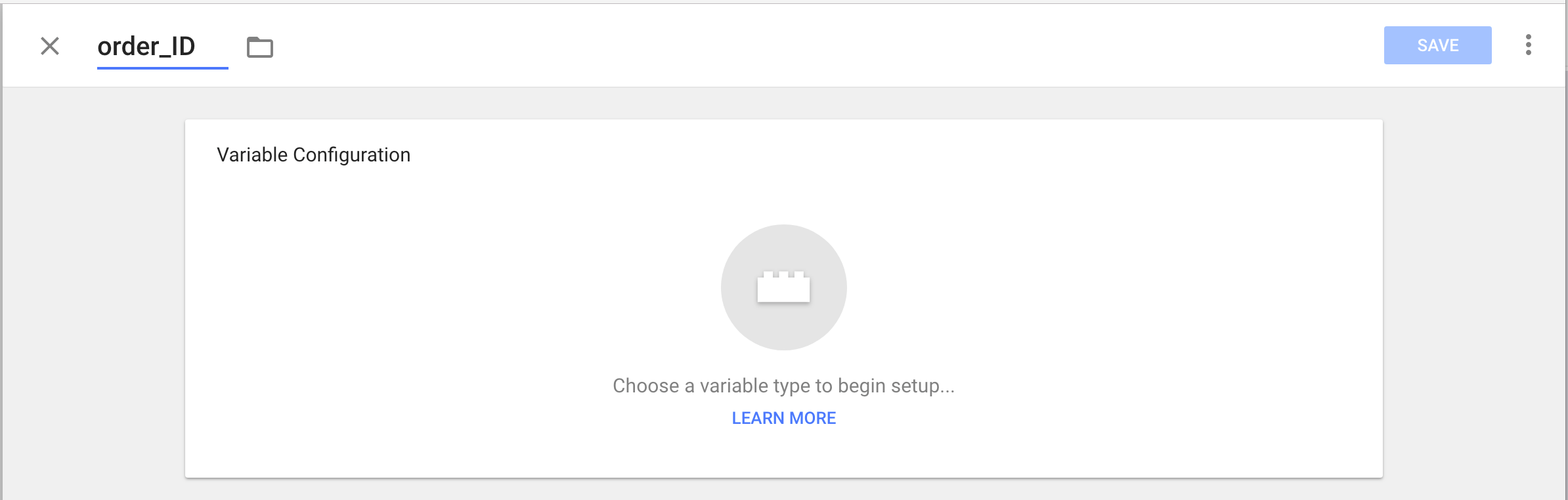Screen dimensions: 1568x500
Task: Follow the blue LEARN MORE help text
Action: click(783, 418)
